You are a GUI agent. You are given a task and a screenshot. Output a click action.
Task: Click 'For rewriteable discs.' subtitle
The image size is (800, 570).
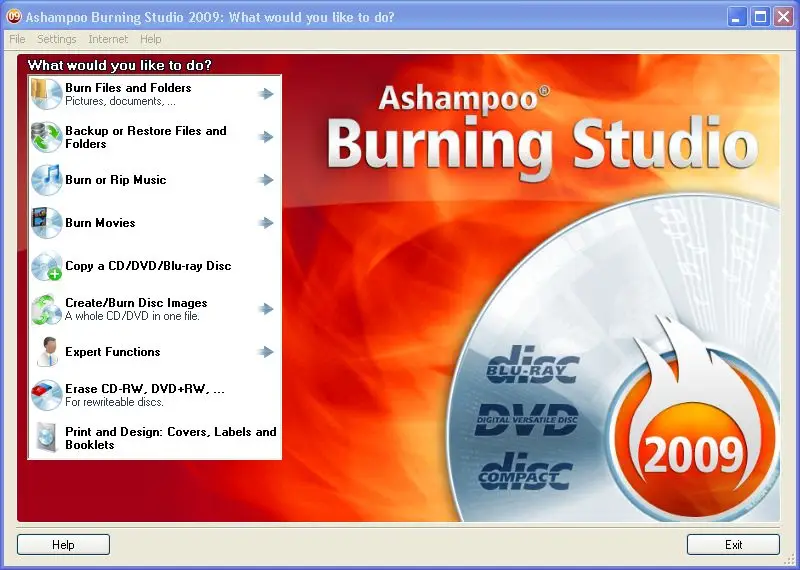[114, 402]
